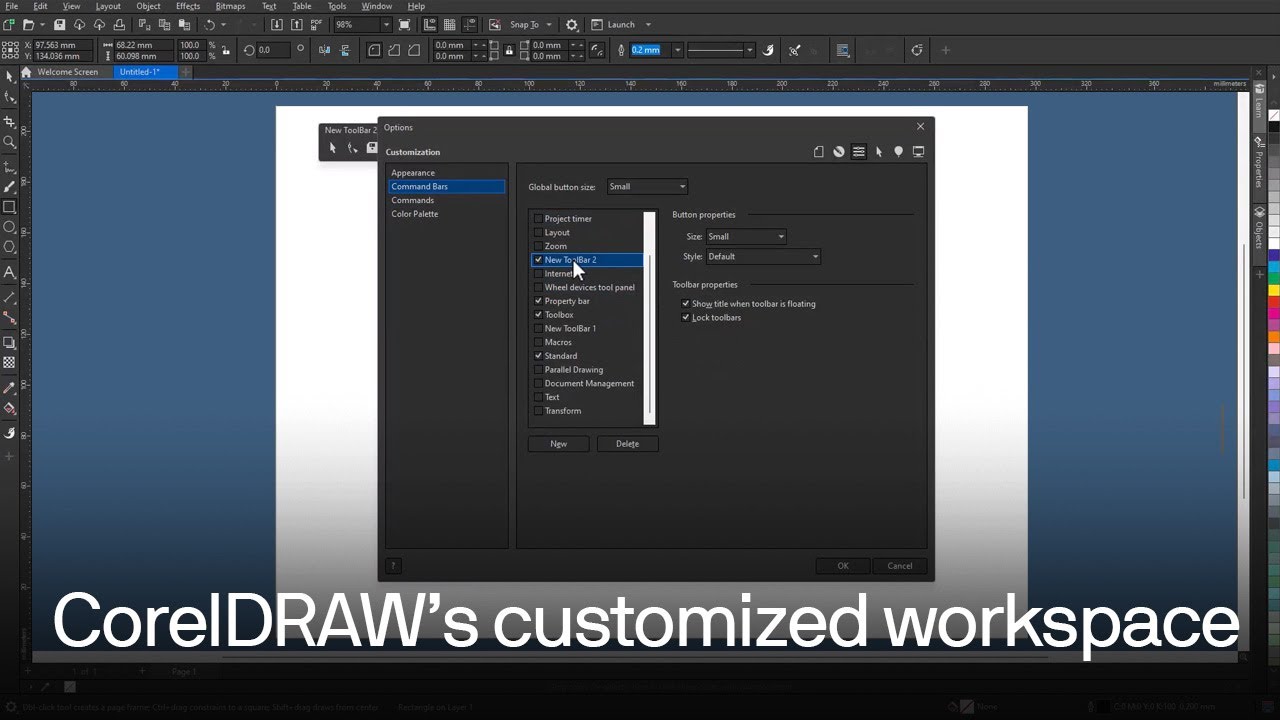Select the Ellipse tool
This screenshot has width=1280, height=720.
[x=9, y=227]
